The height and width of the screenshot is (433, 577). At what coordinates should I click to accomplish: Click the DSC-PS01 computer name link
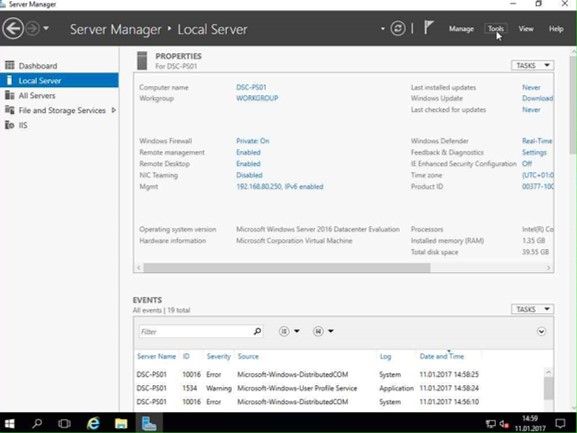pos(251,87)
